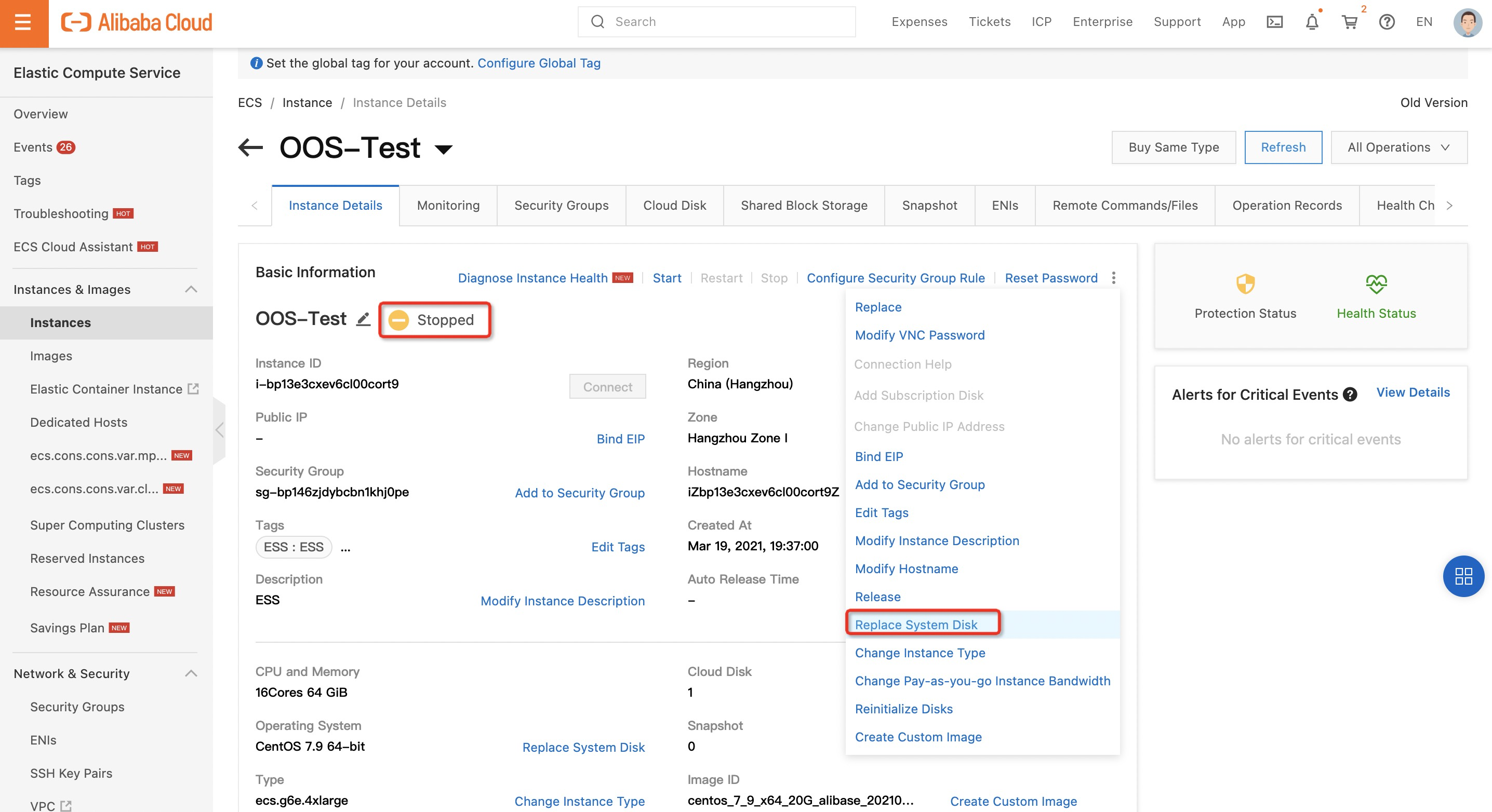This screenshot has height=812, width=1492.
Task: Expand the All Operations dropdown
Action: tap(1398, 147)
